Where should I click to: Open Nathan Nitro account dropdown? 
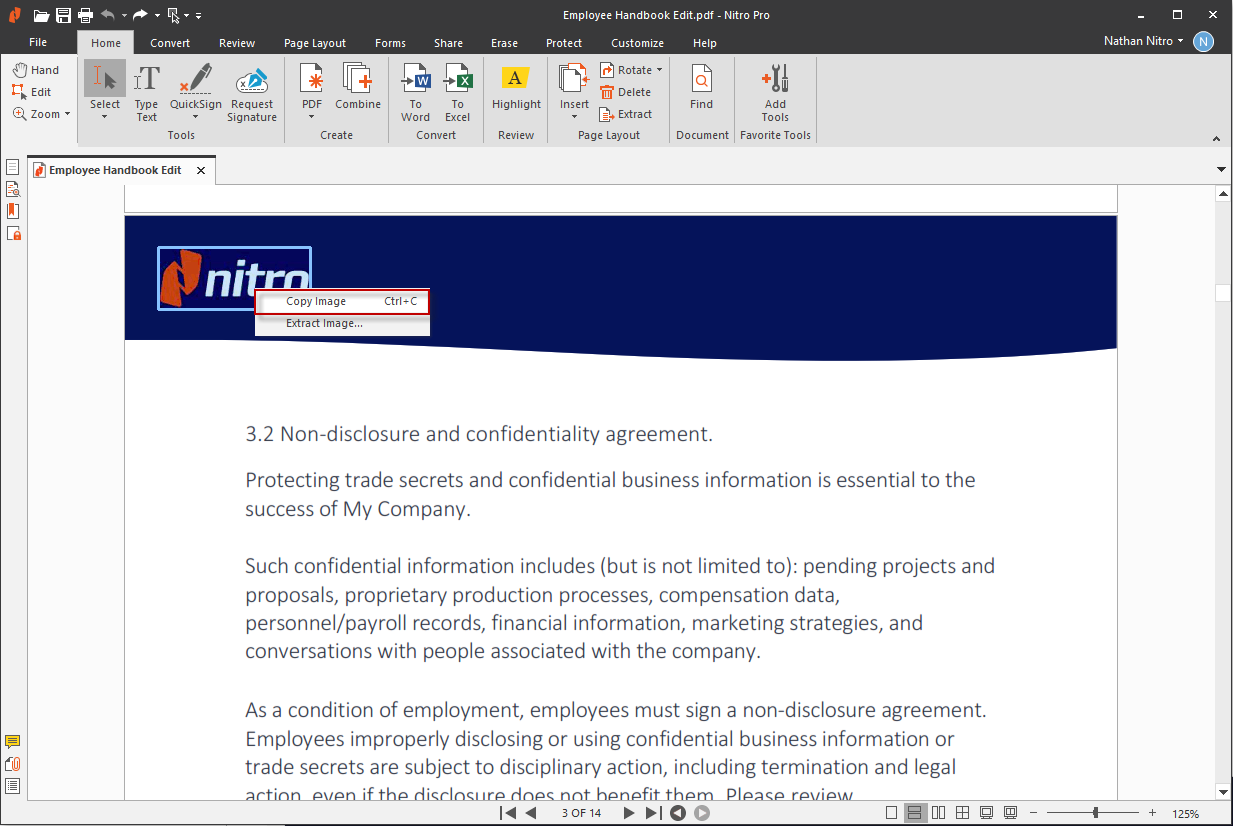[x=1181, y=41]
